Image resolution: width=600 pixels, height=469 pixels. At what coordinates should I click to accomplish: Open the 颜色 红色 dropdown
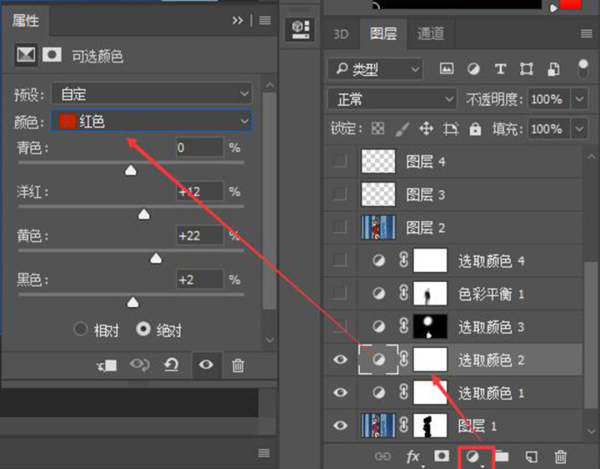[x=152, y=121]
